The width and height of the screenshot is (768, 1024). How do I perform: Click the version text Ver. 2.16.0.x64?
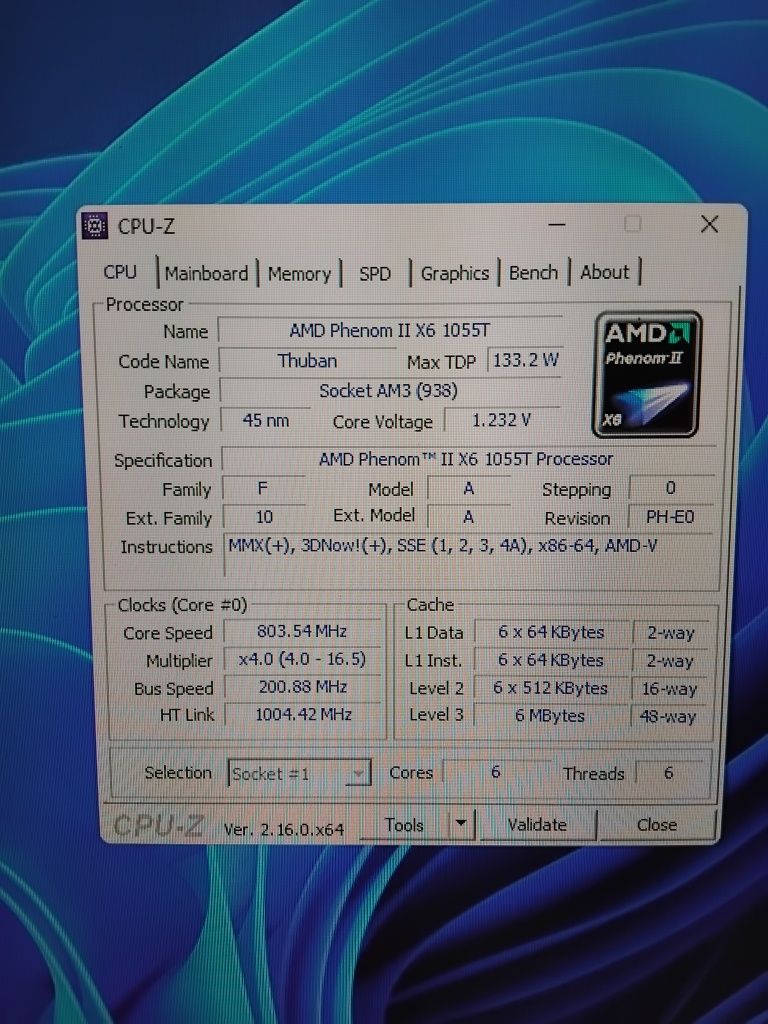pyautogui.click(x=283, y=829)
